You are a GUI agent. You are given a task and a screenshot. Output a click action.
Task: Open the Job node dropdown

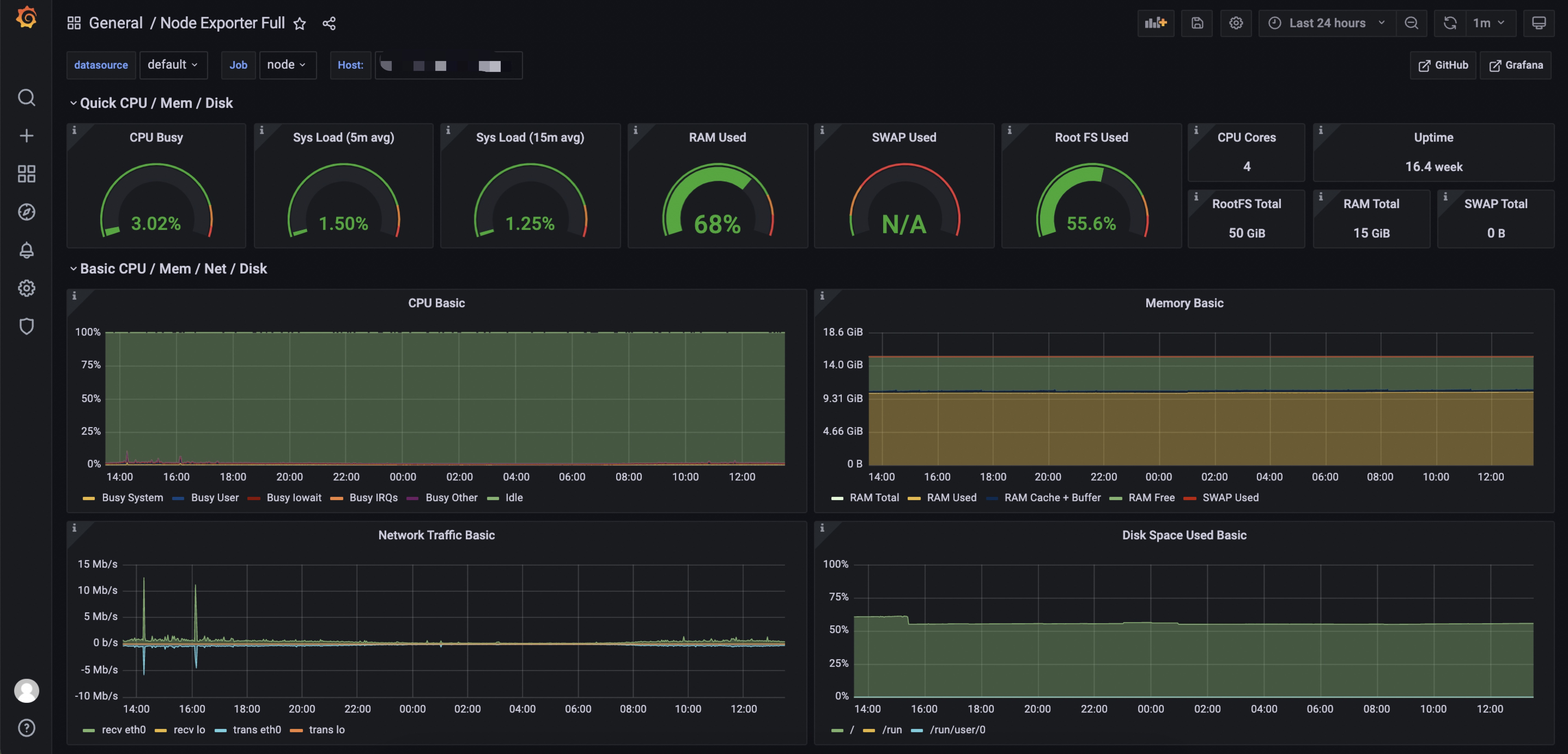[287, 64]
